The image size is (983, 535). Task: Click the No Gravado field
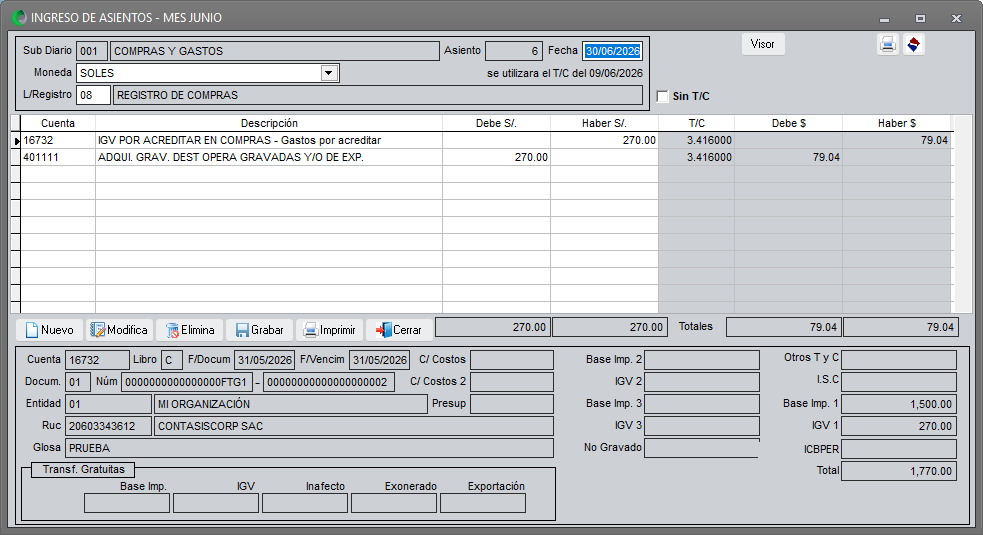(x=702, y=448)
